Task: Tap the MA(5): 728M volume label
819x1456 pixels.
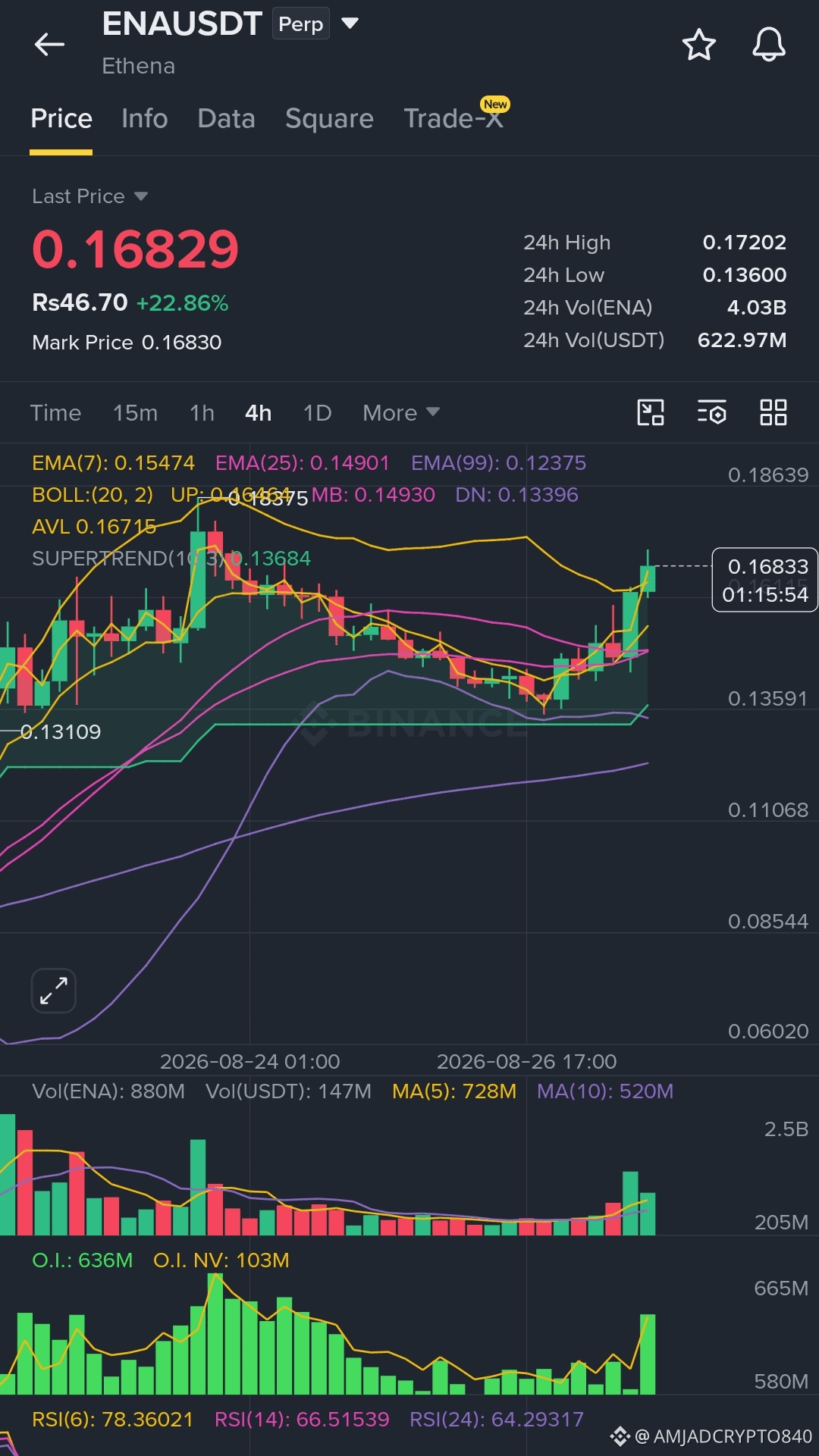Action: (454, 1091)
